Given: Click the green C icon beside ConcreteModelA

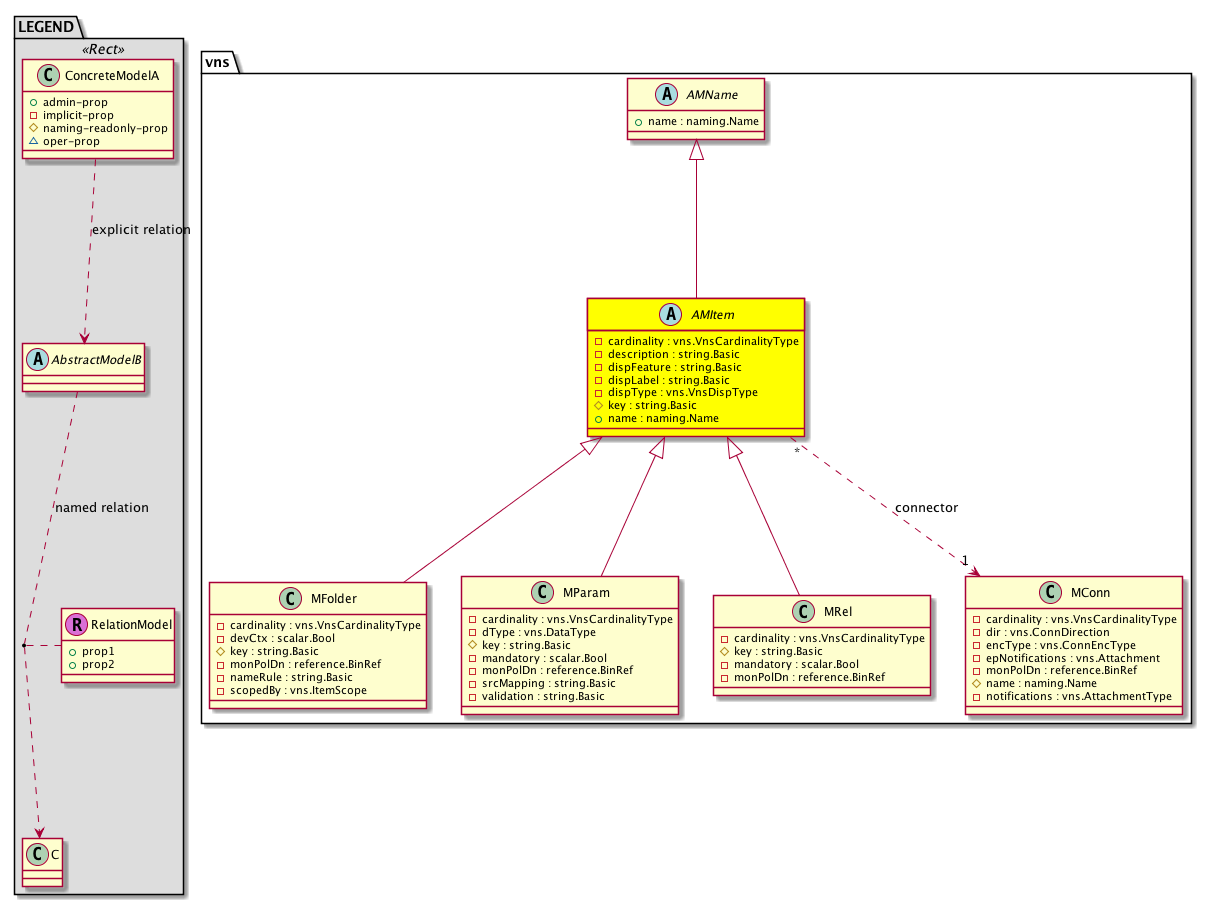Looking at the screenshot, I should [43, 75].
